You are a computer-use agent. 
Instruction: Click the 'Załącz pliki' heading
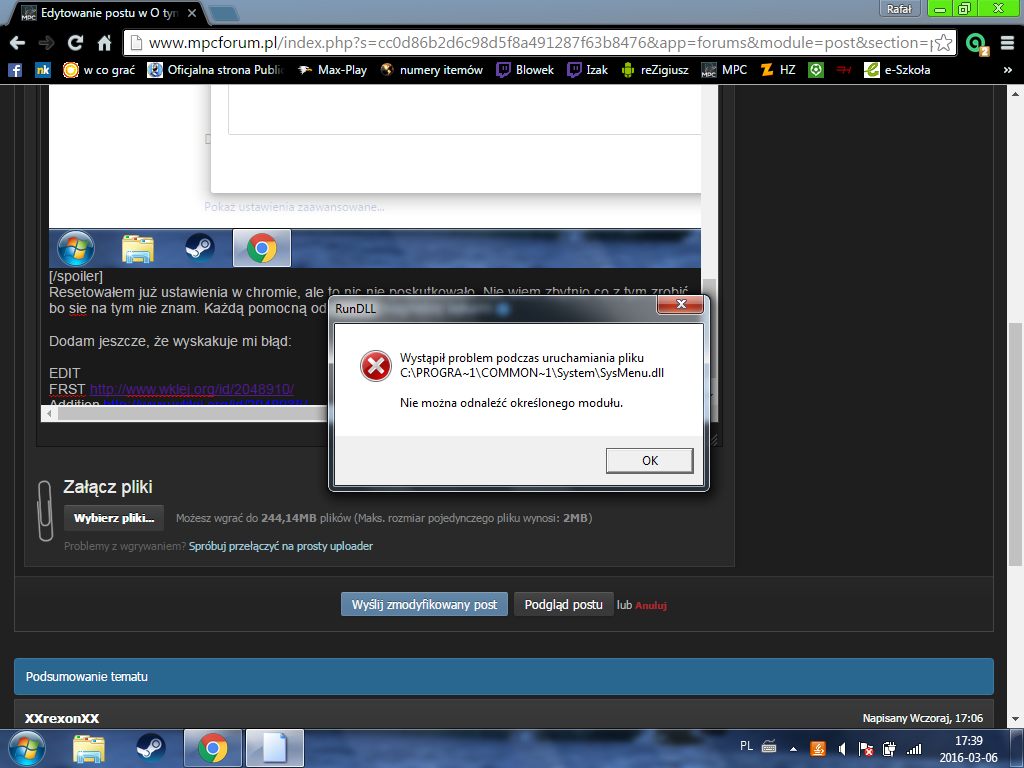108,487
